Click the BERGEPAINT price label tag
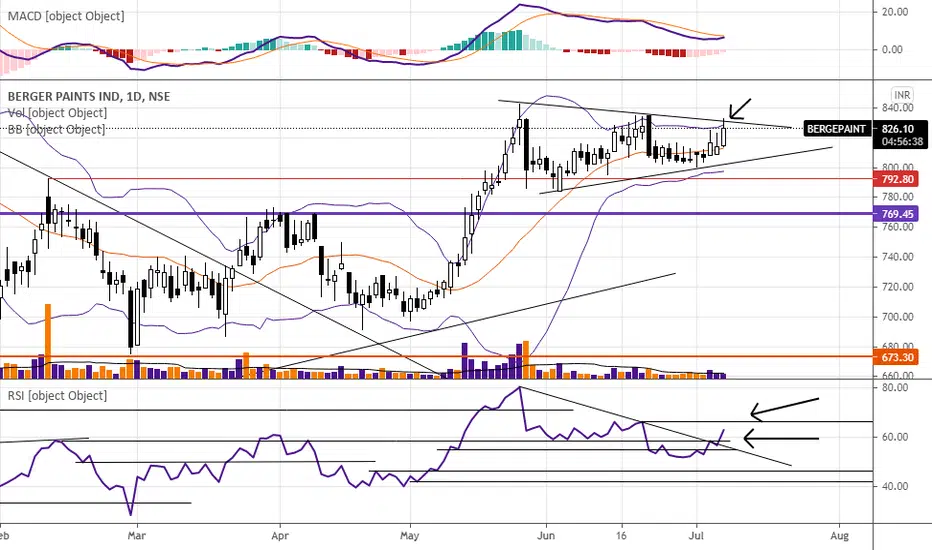The height and width of the screenshot is (550, 932). click(836, 128)
